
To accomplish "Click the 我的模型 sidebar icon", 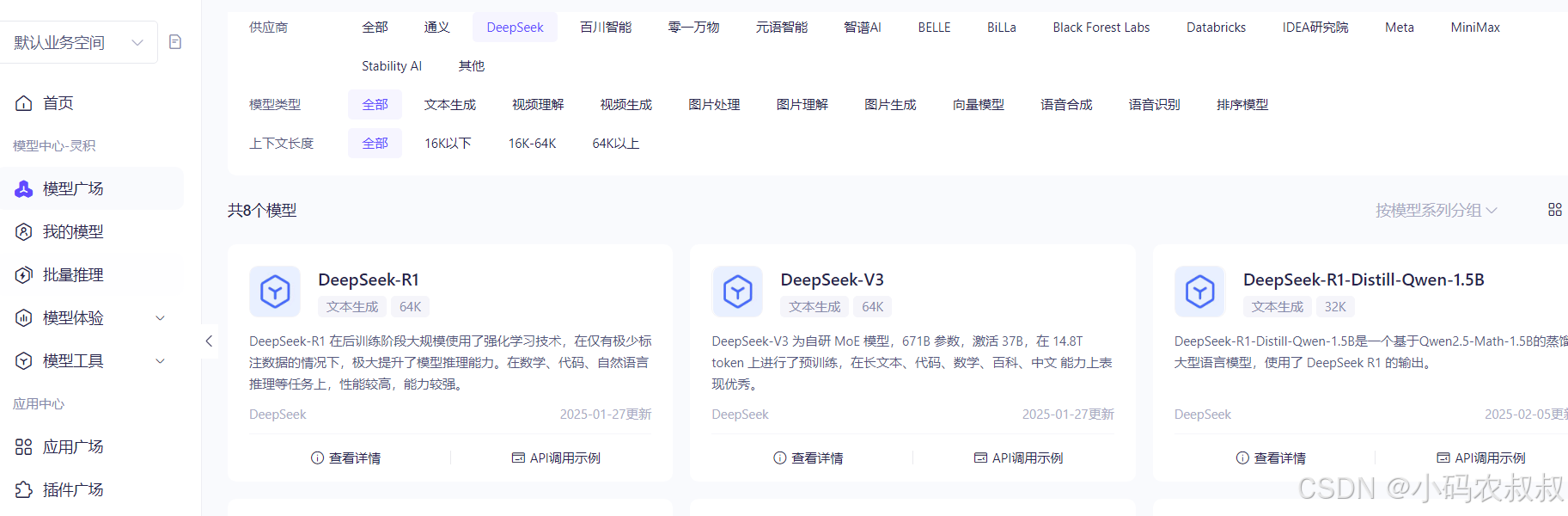I will click(24, 232).
